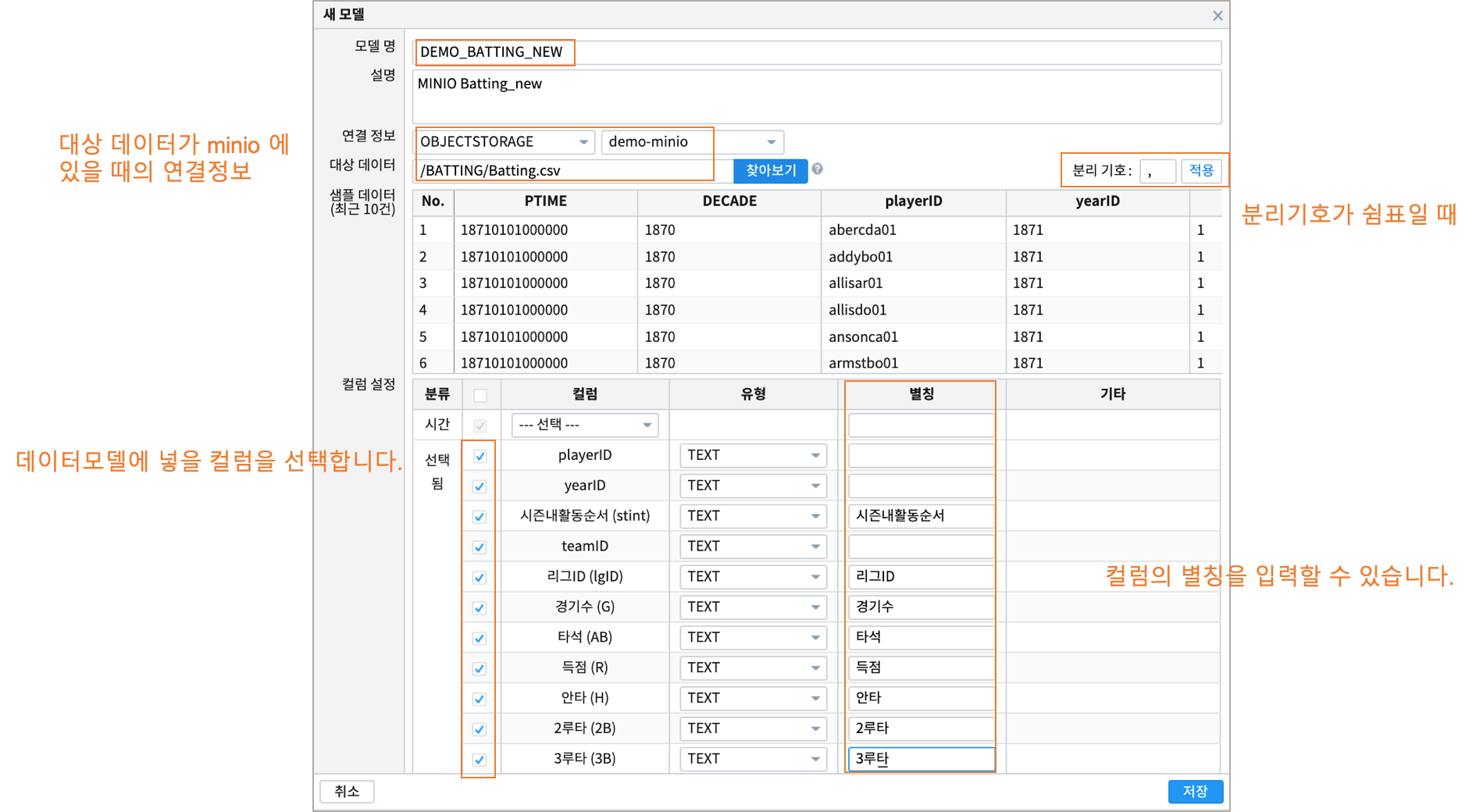This screenshot has height=812, width=1476.
Task: Uncheck the 안타 (H) checkbox
Action: (480, 700)
